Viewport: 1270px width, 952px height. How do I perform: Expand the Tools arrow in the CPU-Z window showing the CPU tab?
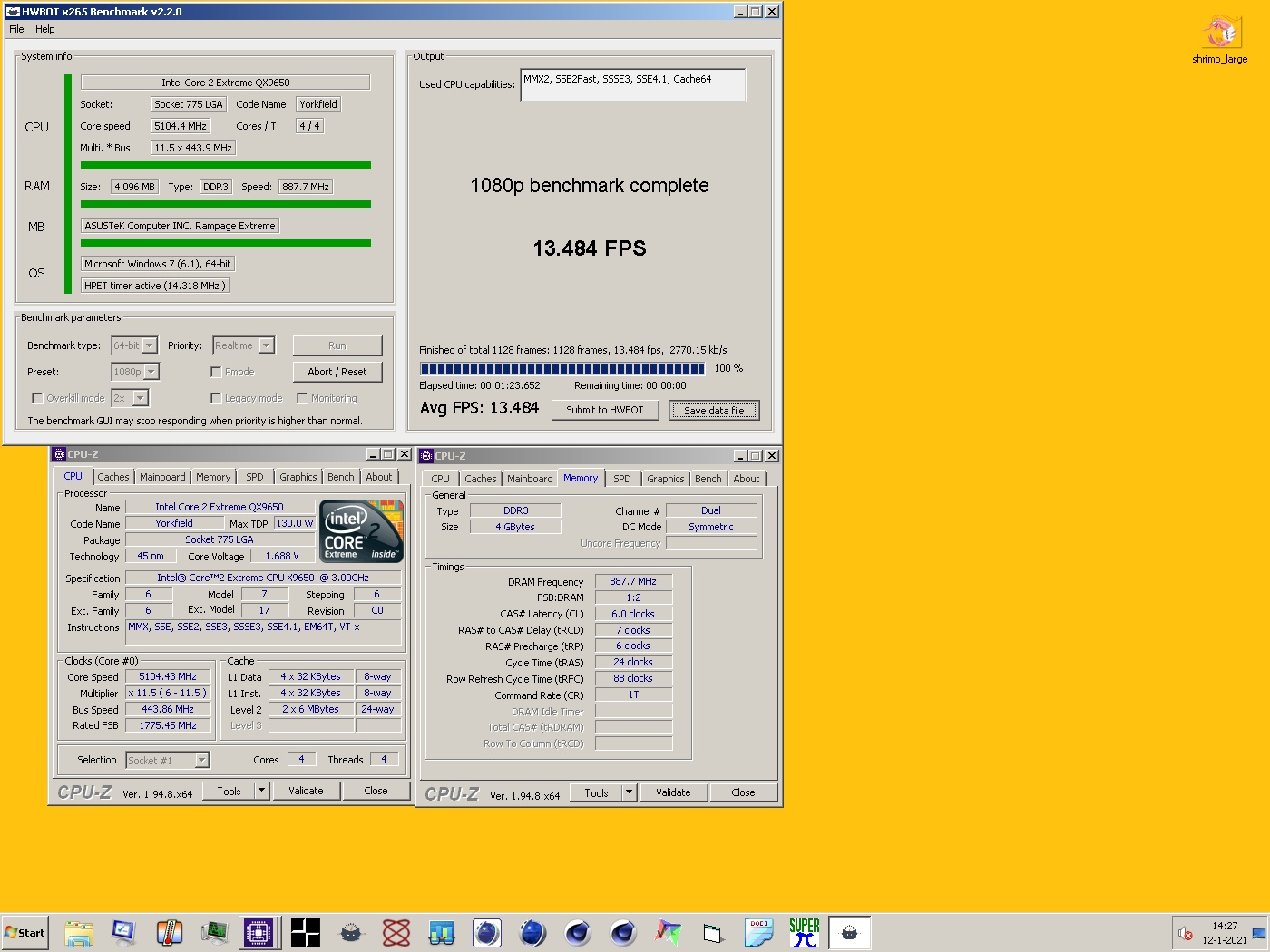261,791
